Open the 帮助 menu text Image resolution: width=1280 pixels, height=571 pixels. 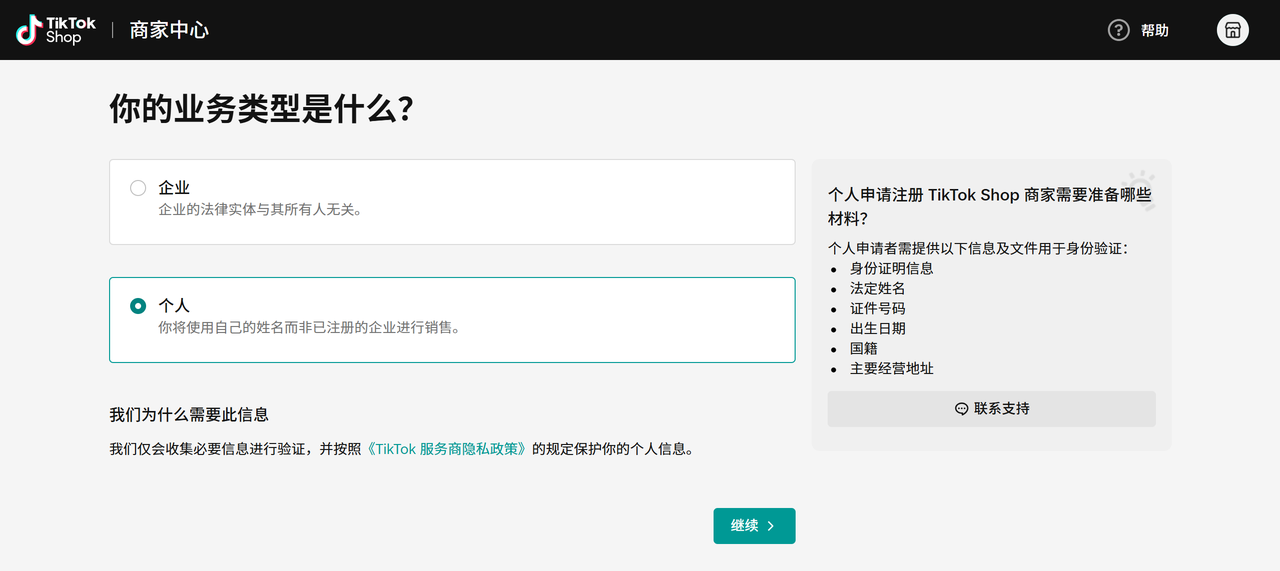pos(1154,30)
